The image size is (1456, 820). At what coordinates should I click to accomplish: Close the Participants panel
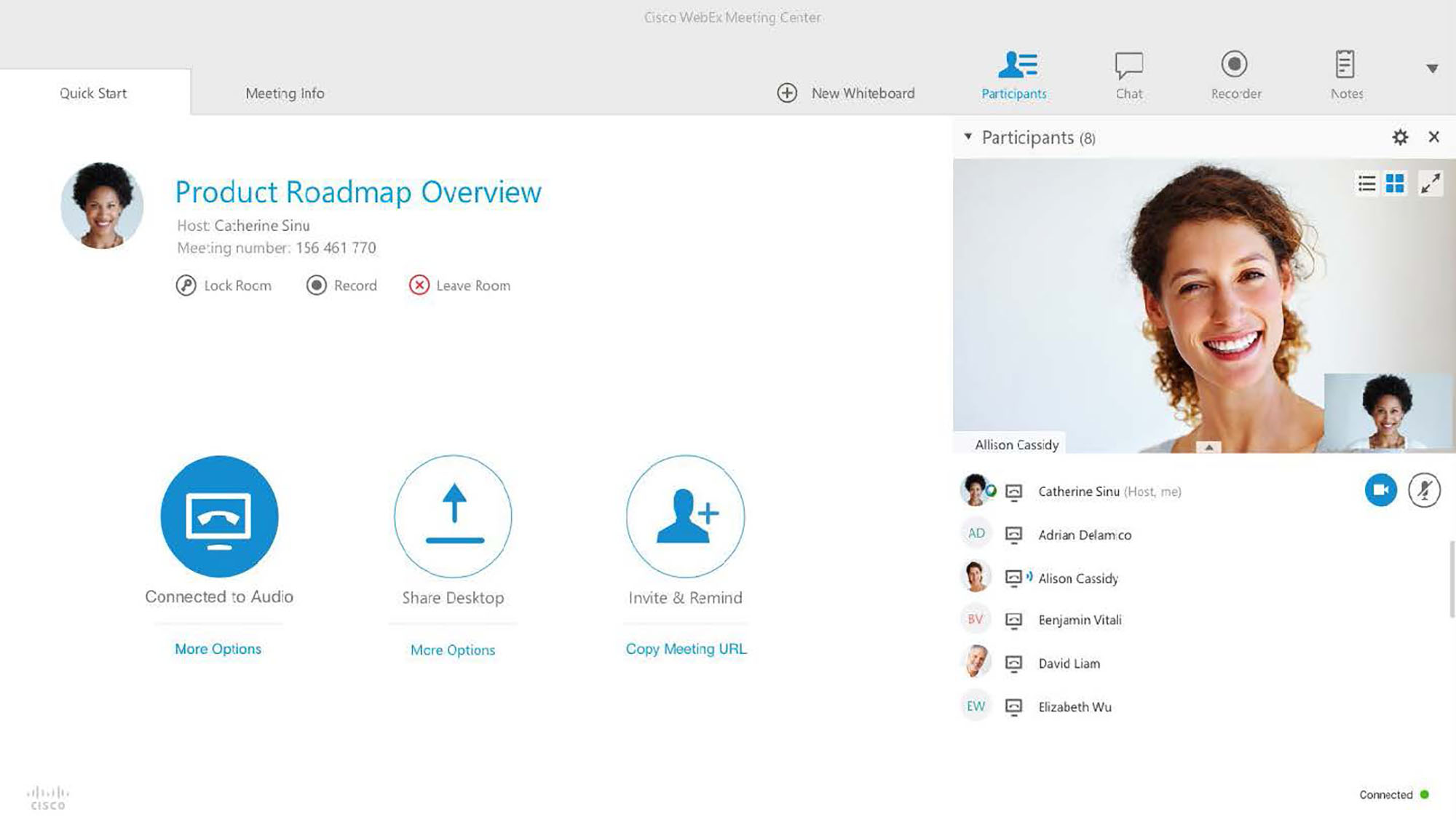click(1433, 137)
